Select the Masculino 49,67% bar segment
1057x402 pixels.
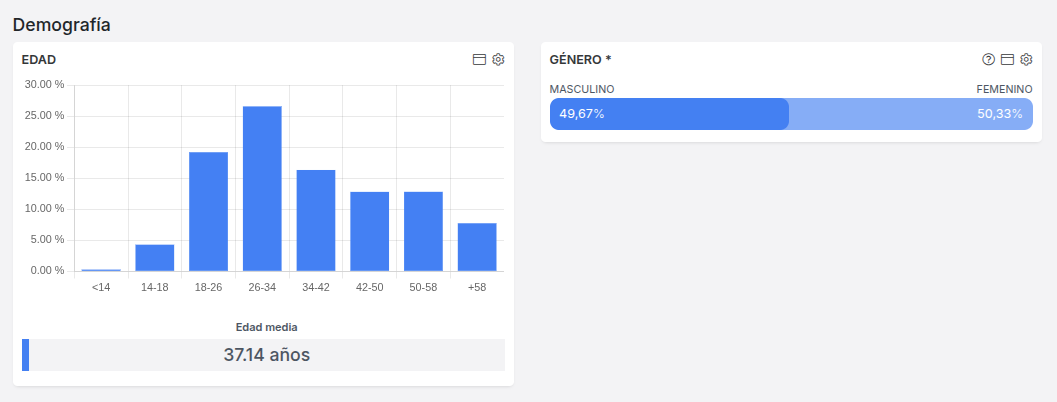[x=669, y=114]
